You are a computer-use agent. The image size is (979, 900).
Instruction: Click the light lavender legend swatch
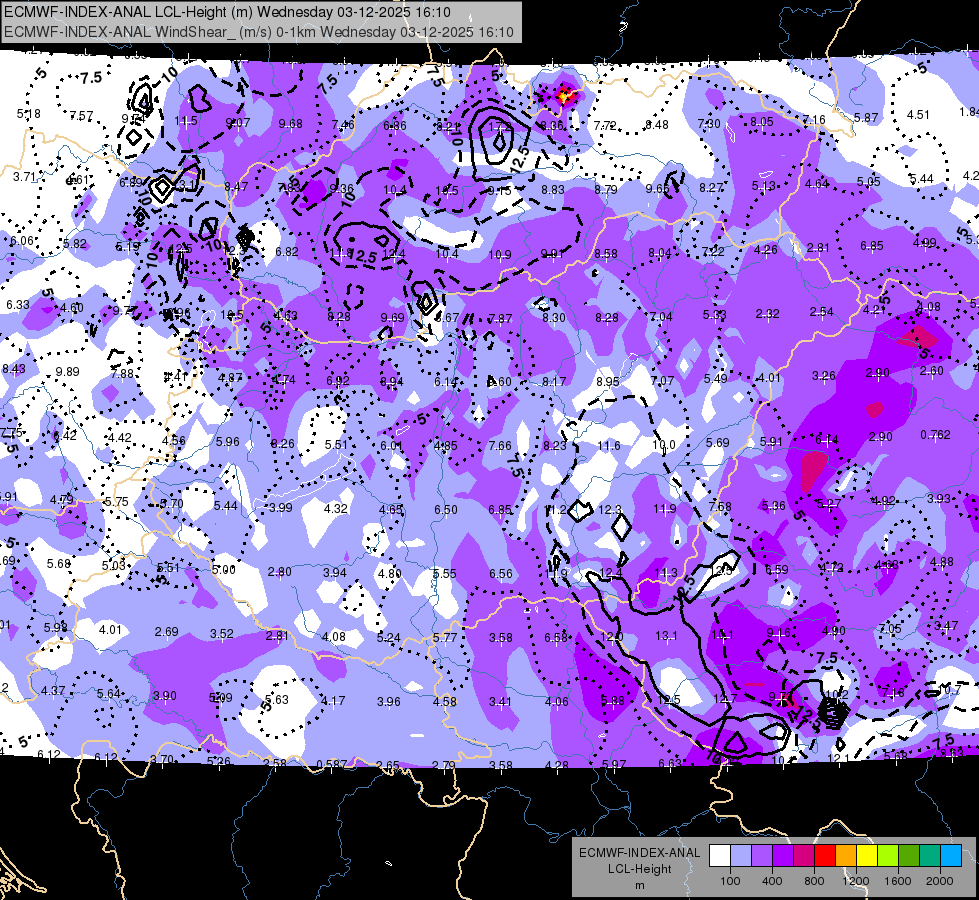[741, 856]
